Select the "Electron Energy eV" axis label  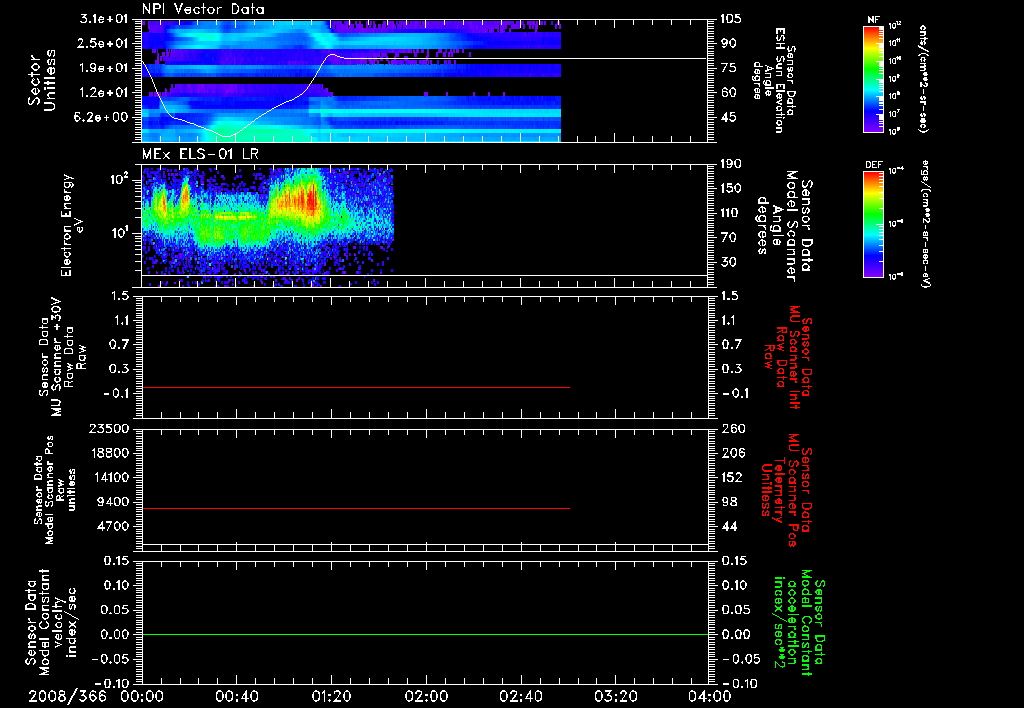tap(74, 225)
